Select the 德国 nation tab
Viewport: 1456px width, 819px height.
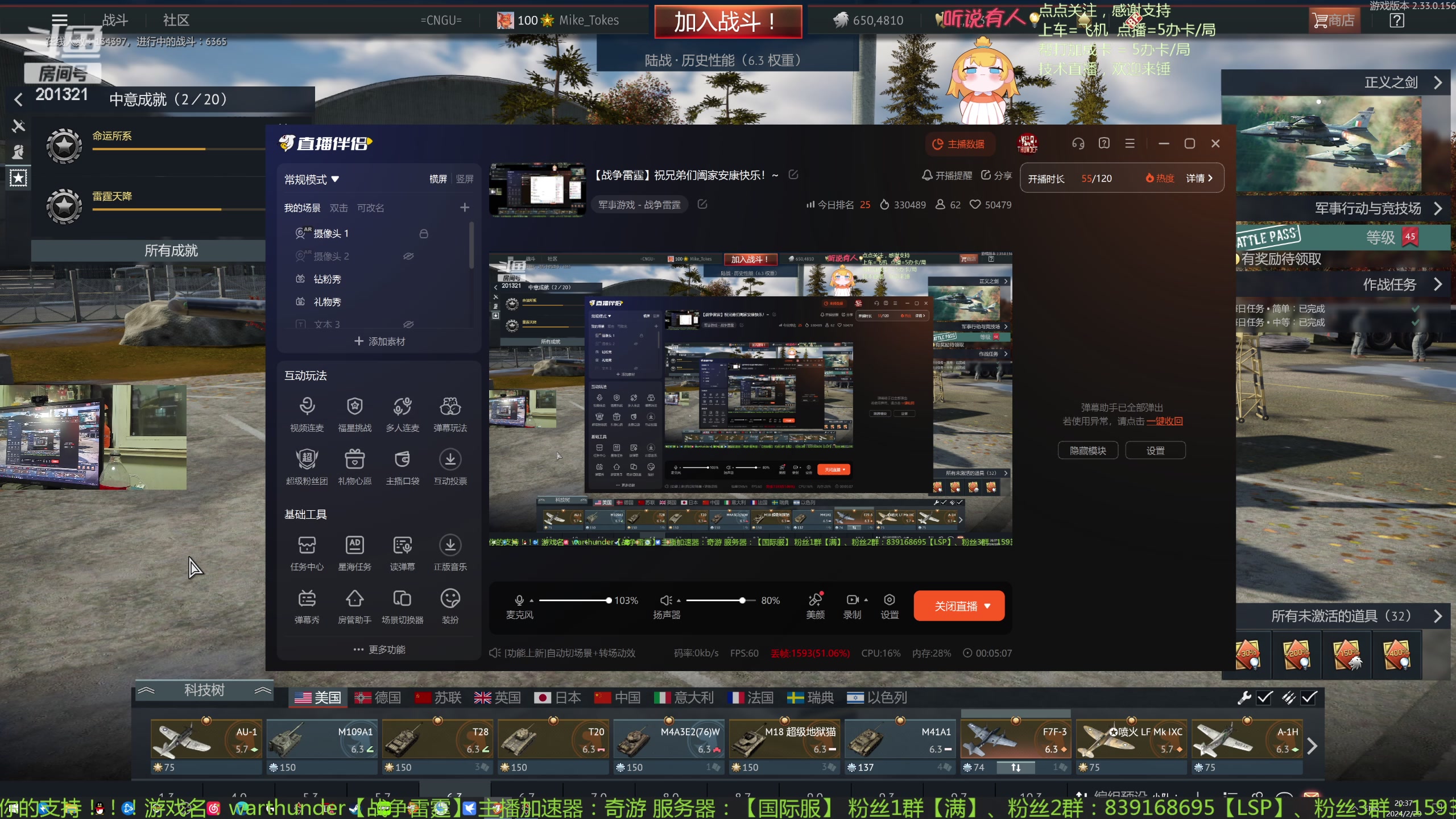(378, 698)
